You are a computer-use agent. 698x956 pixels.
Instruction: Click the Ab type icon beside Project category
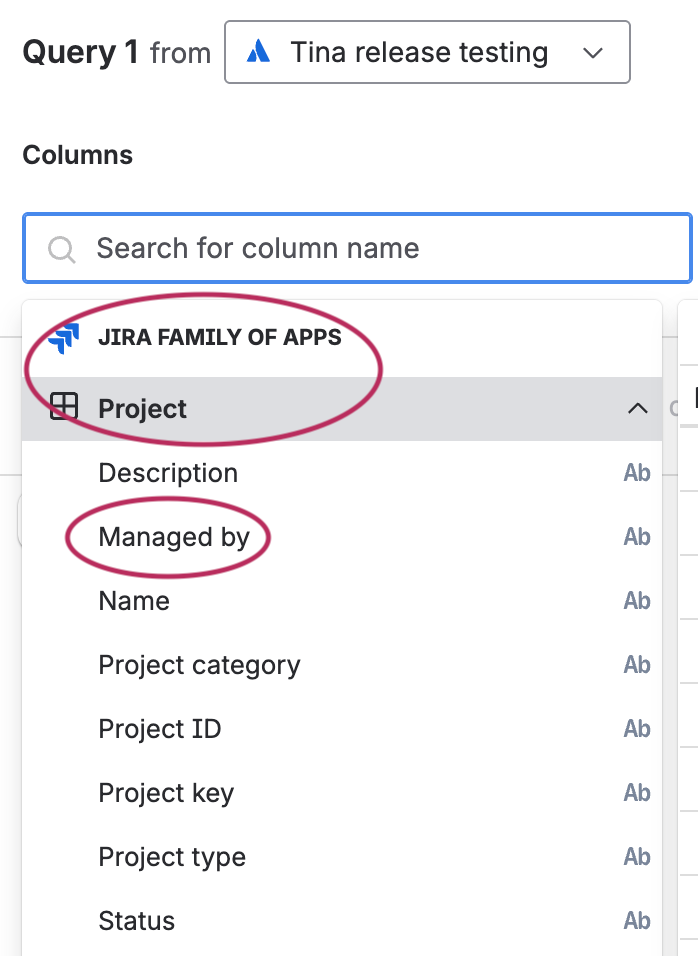[637, 665]
